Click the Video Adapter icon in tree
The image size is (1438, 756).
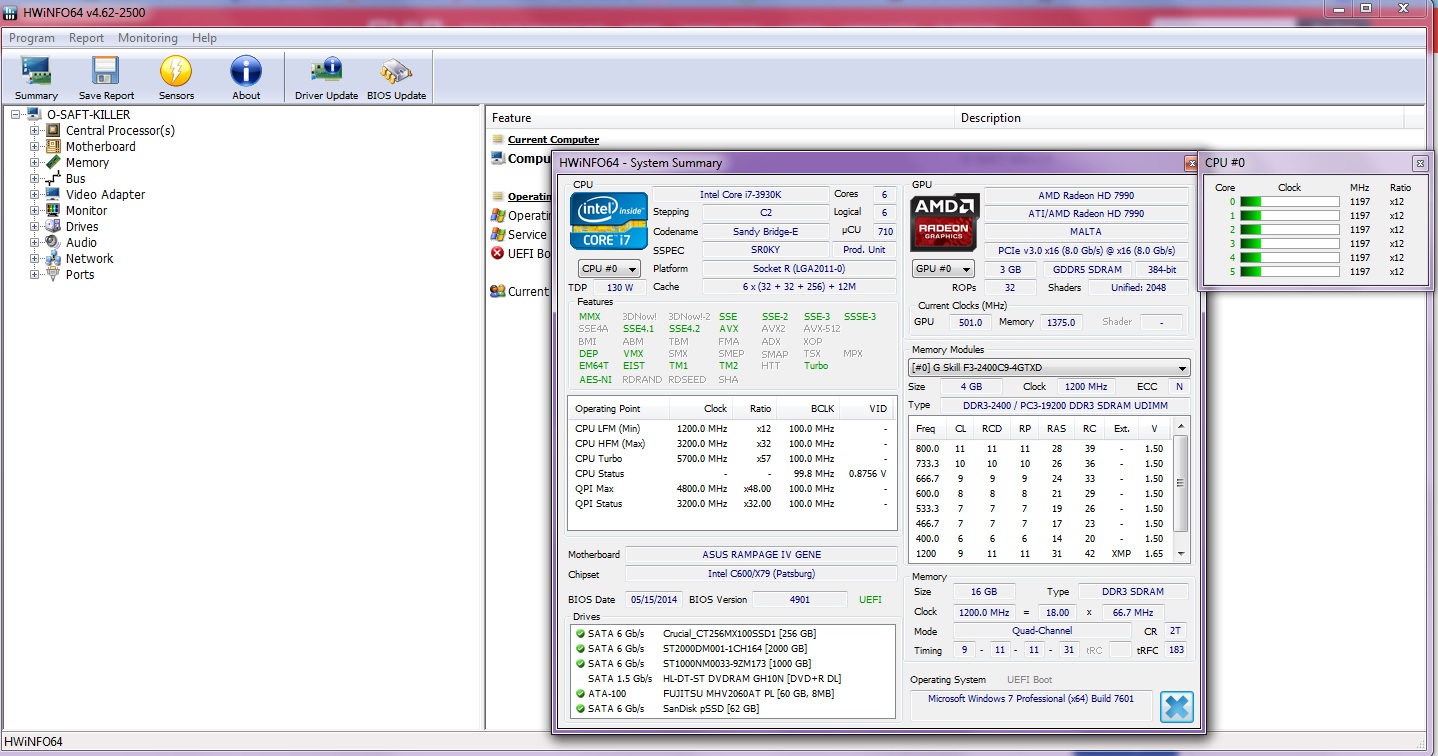pyautogui.click(x=53, y=194)
